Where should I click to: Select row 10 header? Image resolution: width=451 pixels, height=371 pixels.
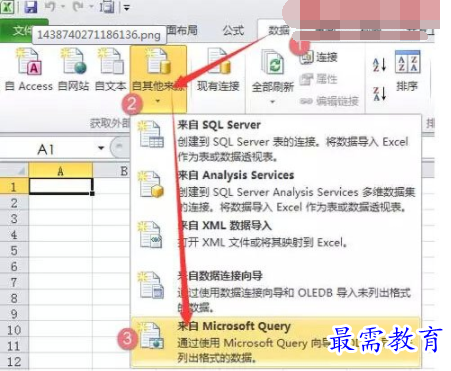point(14,330)
